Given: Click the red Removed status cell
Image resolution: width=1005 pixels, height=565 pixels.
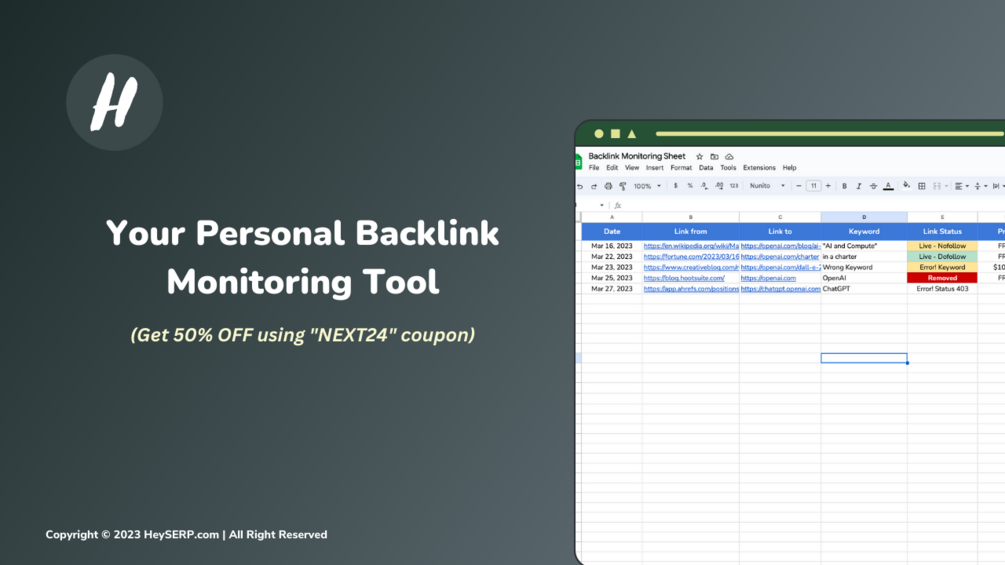Looking at the screenshot, I should tap(942, 278).
